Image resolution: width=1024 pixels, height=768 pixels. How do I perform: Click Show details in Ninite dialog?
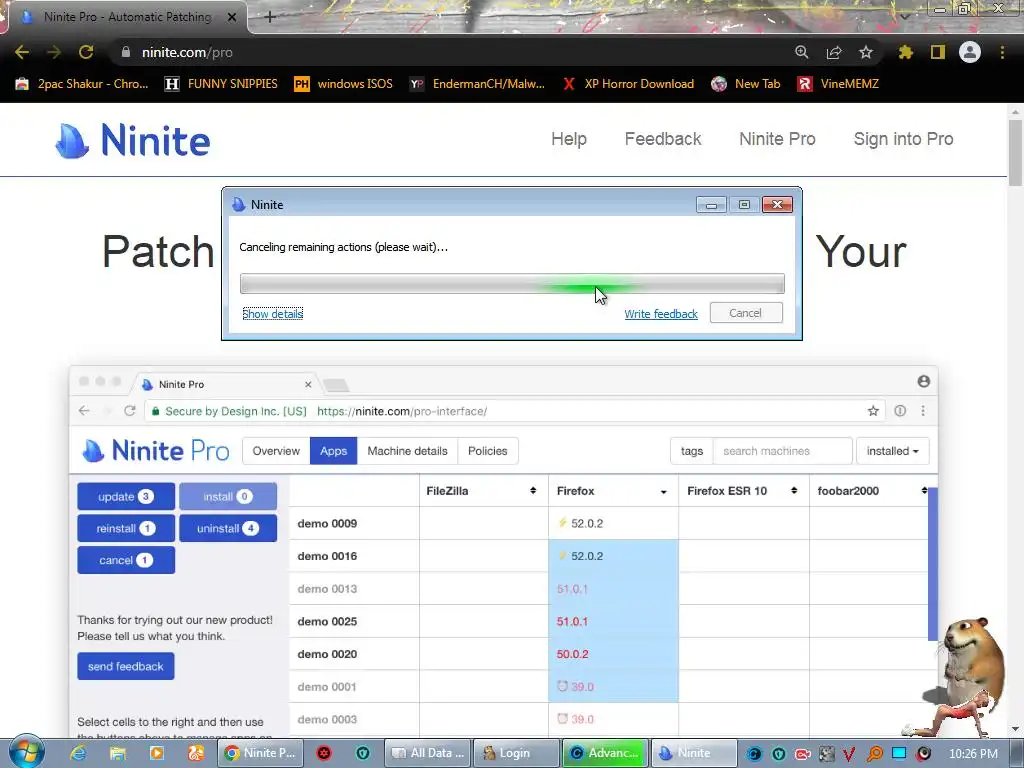(x=272, y=314)
